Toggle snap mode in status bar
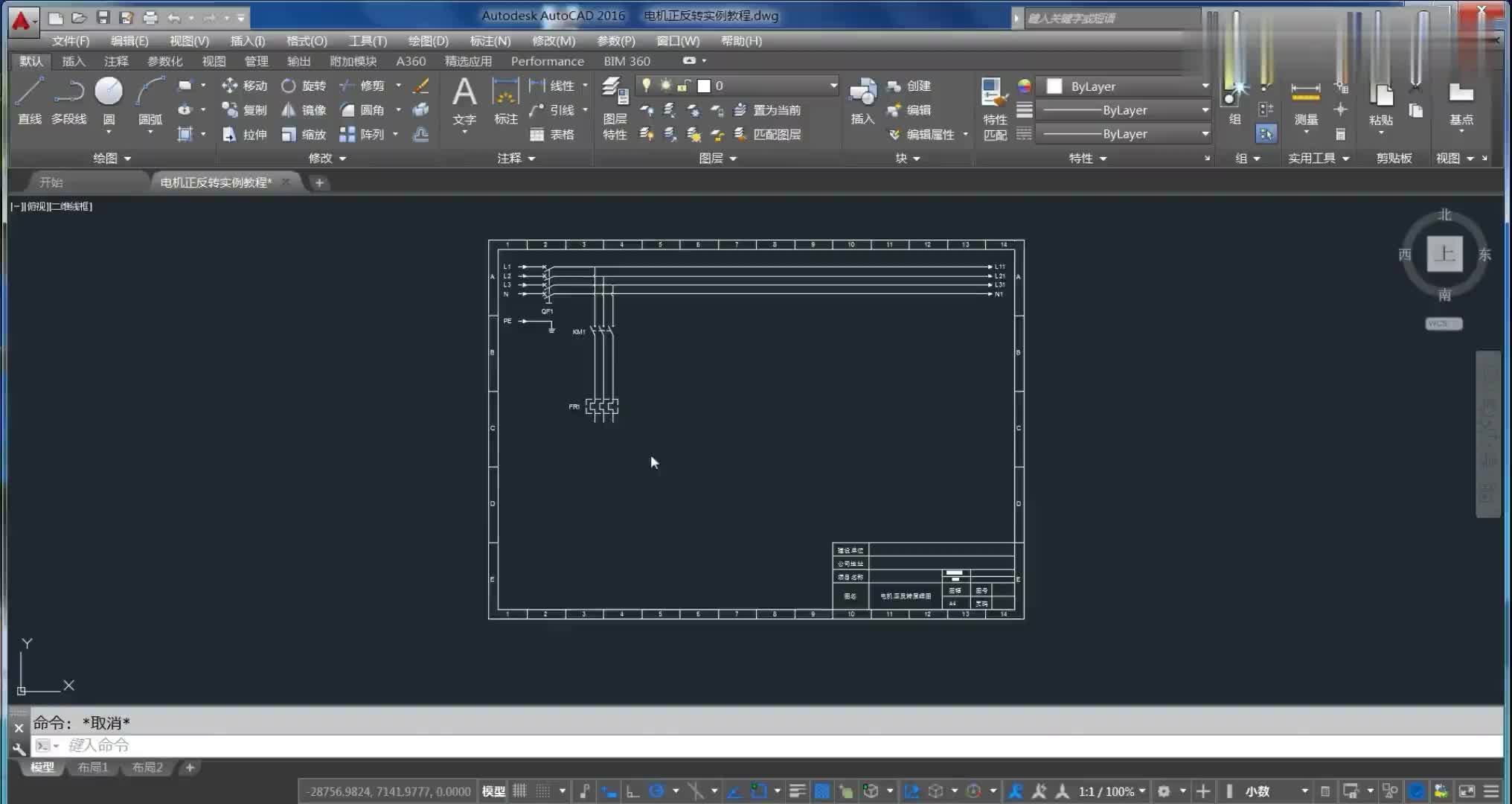This screenshot has width=1512, height=804. coord(544,791)
